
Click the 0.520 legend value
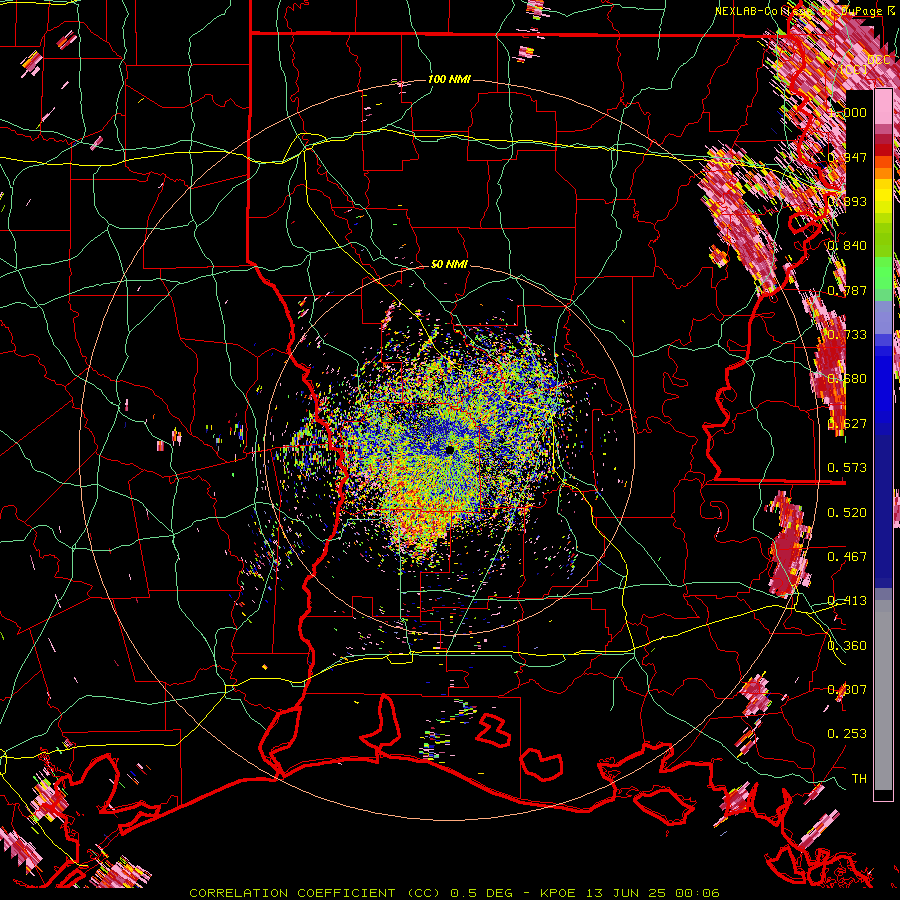847,513
